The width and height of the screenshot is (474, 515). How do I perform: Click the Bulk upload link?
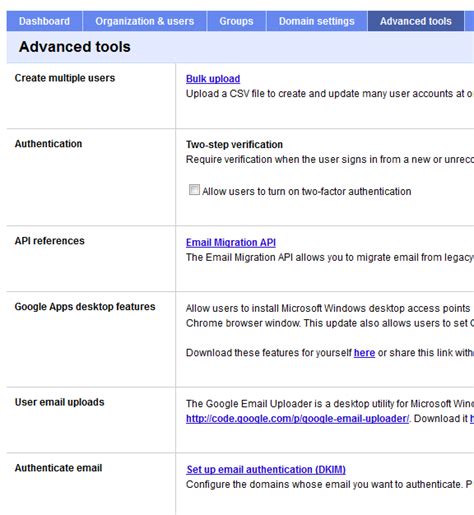(x=213, y=79)
